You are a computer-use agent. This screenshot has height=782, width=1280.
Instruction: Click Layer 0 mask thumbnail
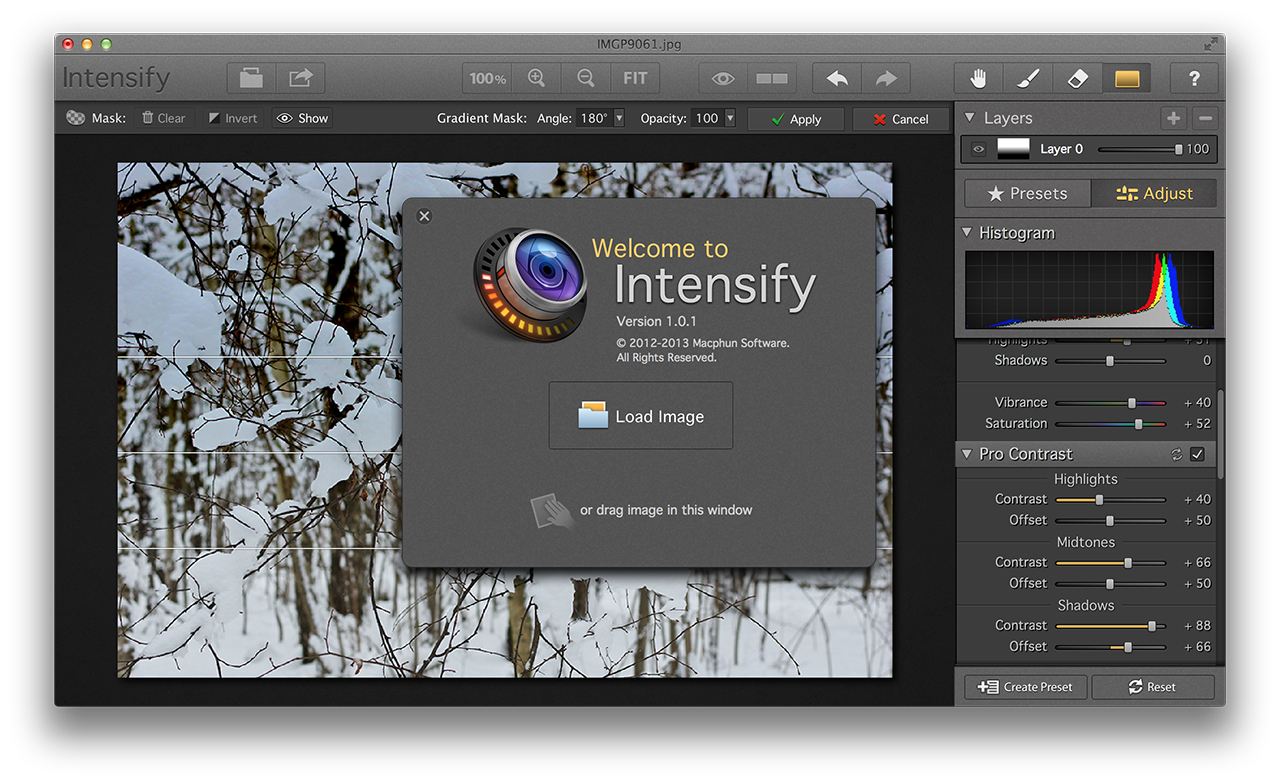point(1013,149)
